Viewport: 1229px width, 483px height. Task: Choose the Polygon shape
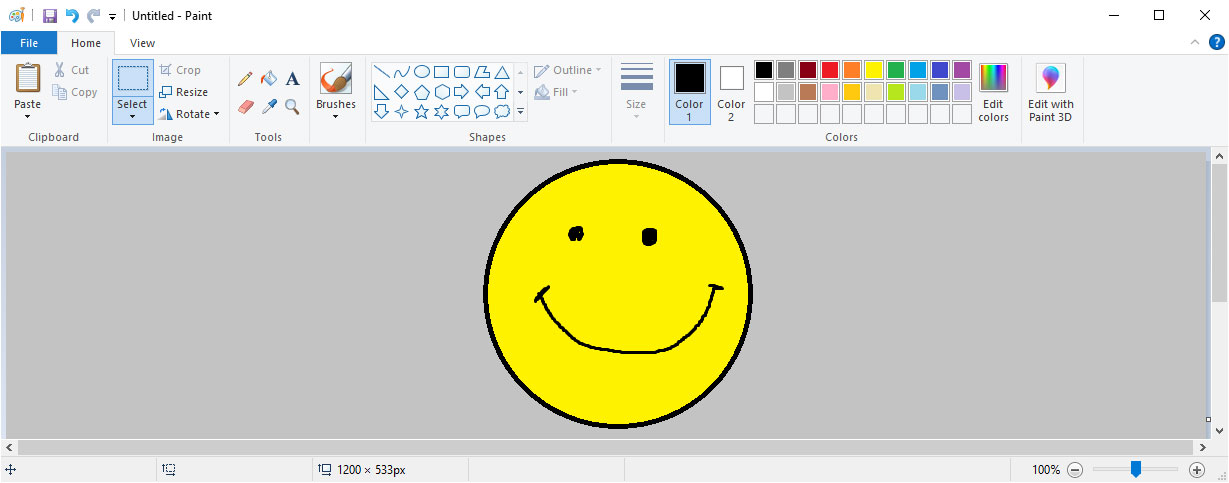coord(482,72)
